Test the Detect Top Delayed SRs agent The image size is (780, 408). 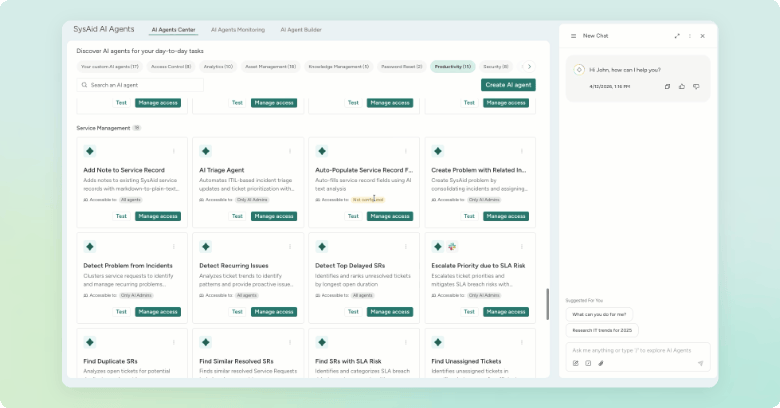pos(353,312)
